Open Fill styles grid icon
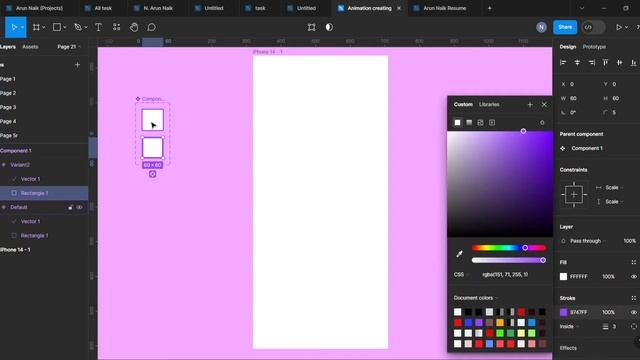 (x=633, y=262)
